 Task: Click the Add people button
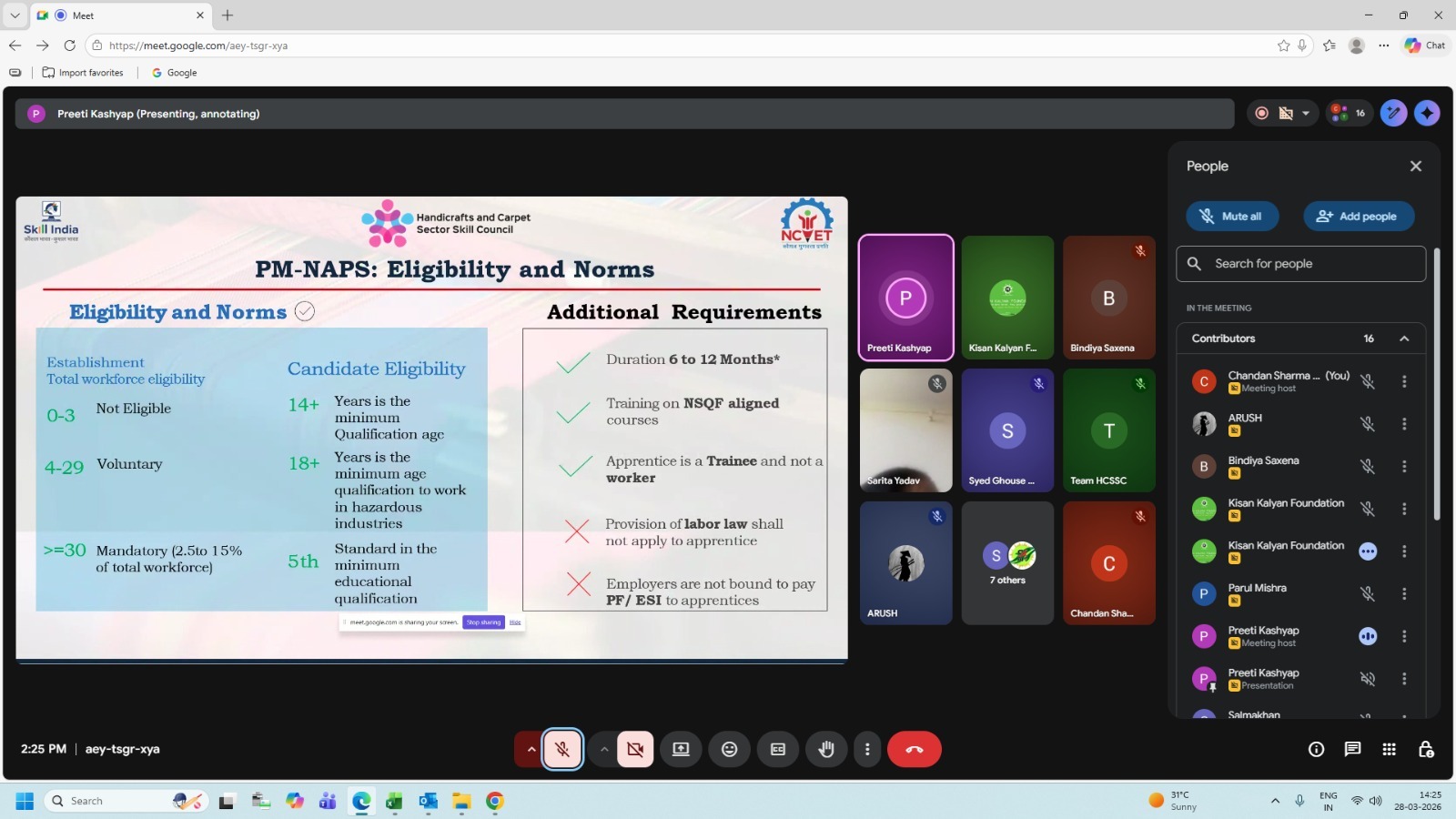coord(1359,217)
